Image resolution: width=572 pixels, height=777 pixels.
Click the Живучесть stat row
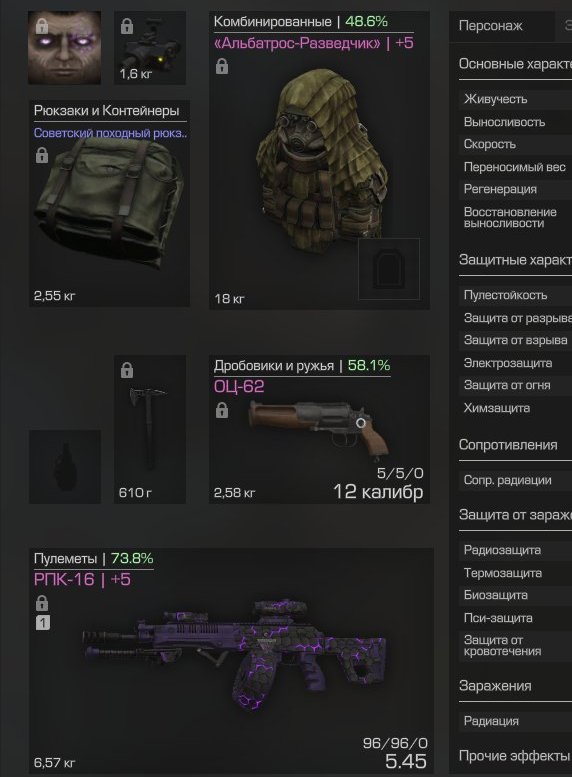pos(515,99)
